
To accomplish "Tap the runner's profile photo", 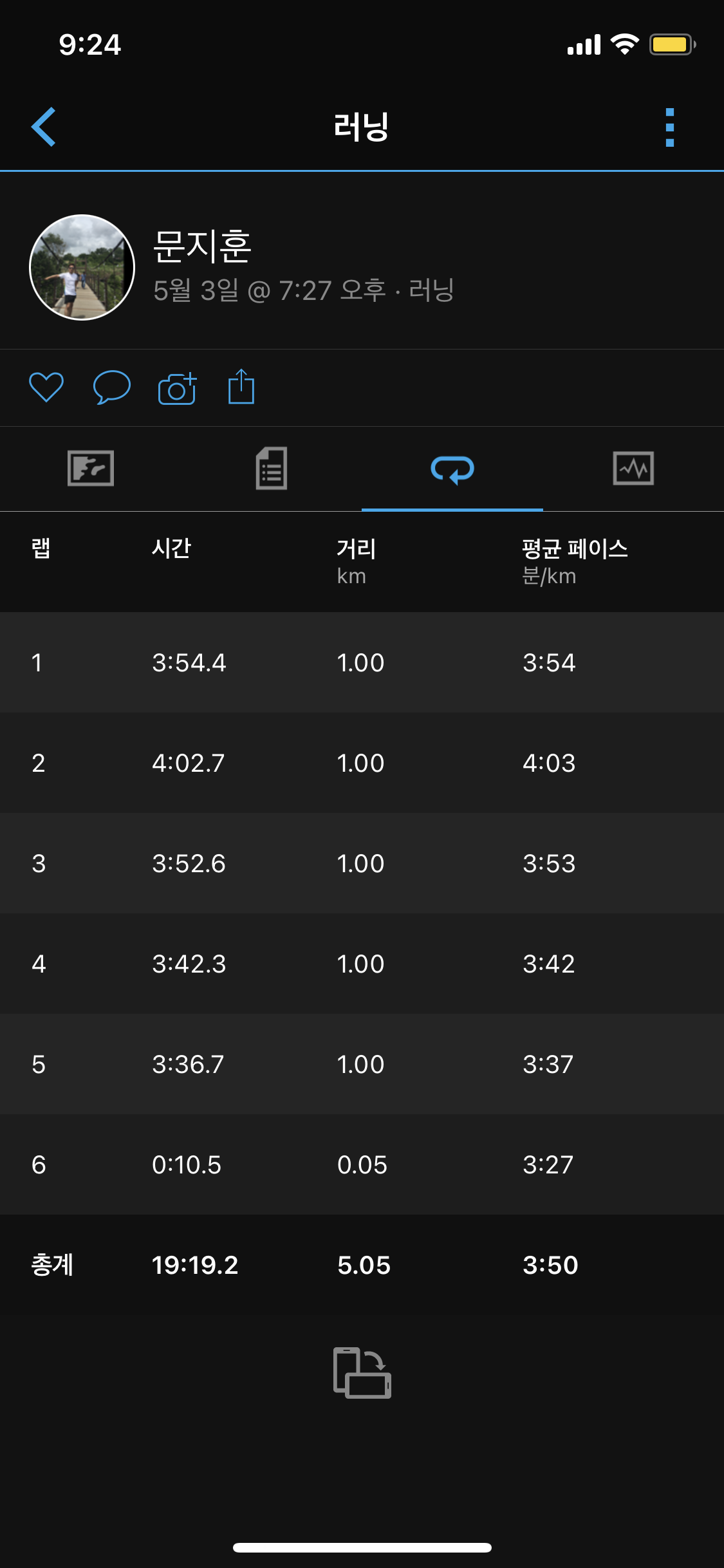I will 82,267.
